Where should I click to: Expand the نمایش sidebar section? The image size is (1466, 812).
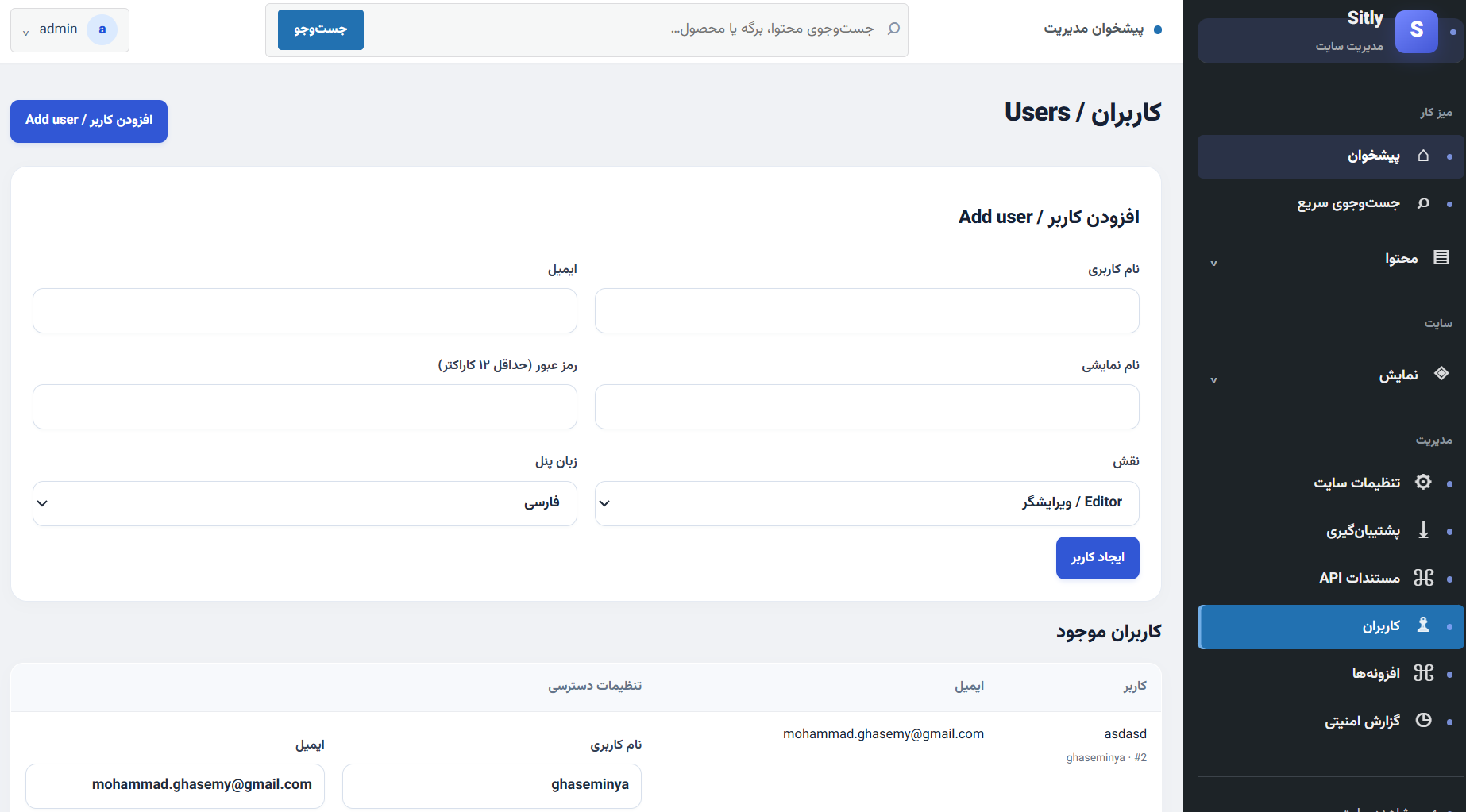(x=1213, y=379)
